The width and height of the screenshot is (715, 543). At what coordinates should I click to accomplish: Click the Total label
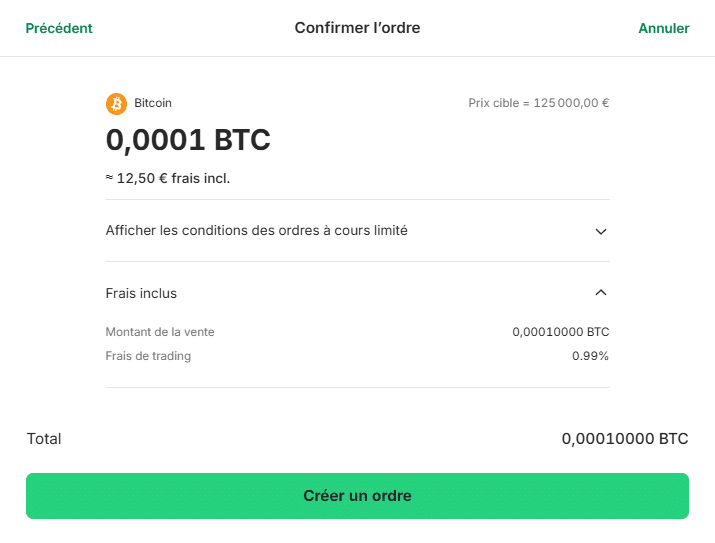[44, 439]
